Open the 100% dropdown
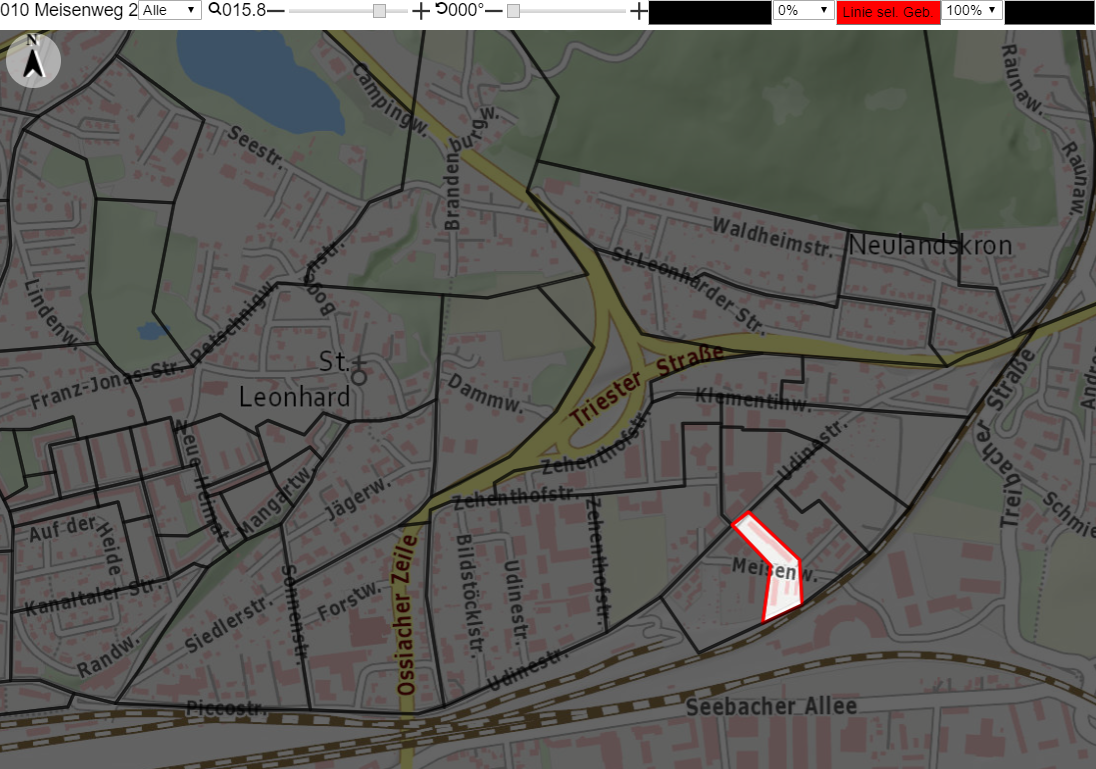 pos(972,10)
